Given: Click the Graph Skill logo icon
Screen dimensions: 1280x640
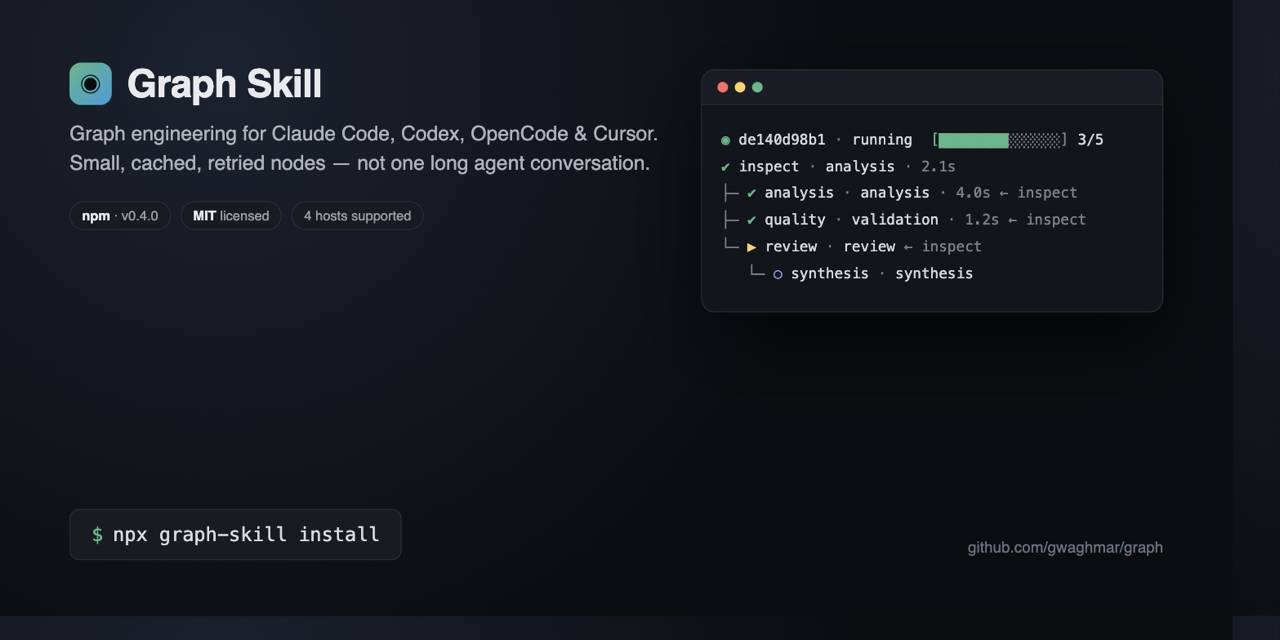Looking at the screenshot, I should point(90,84).
